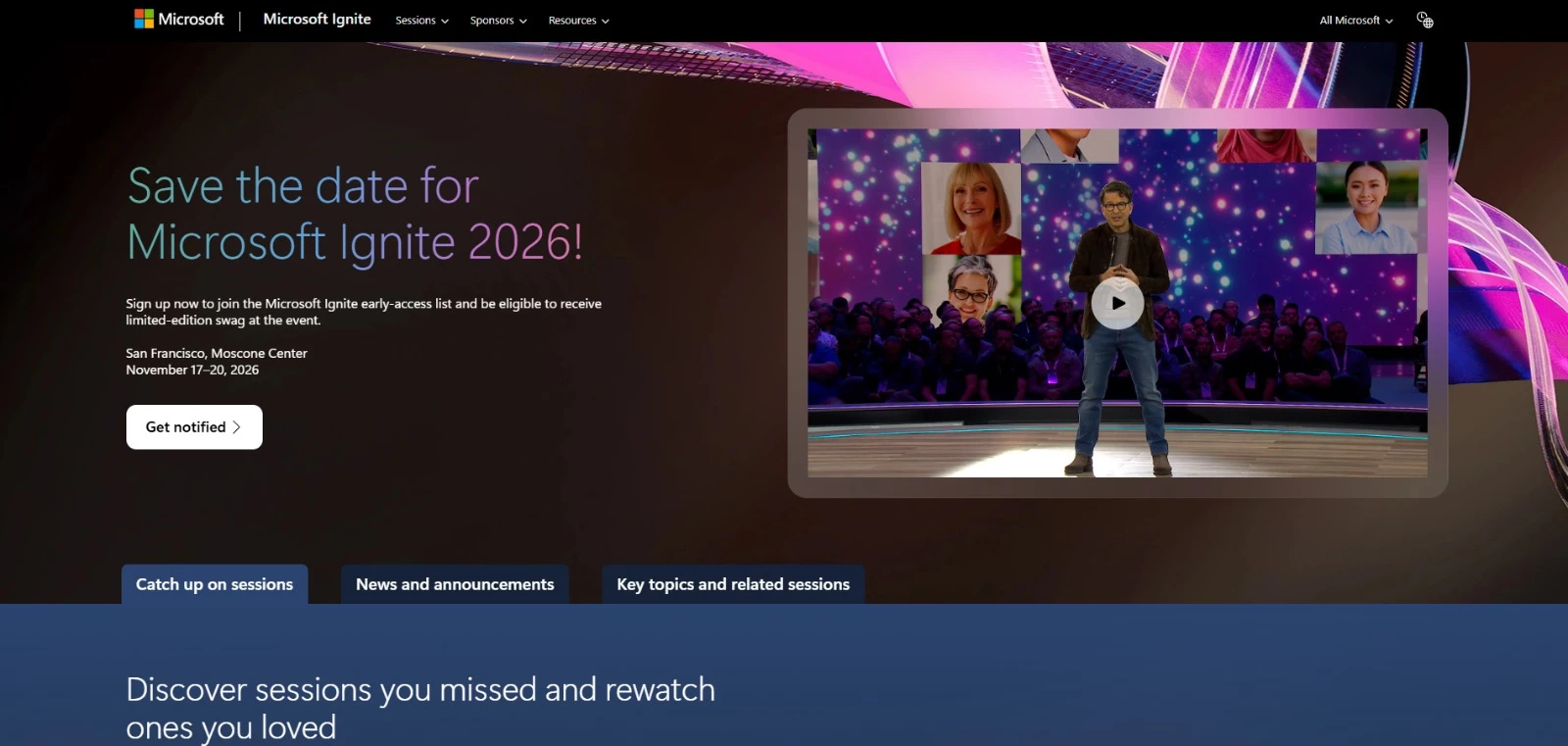Viewport: 1568px width, 746px height.
Task: Click the 'November 17–20, 2026' date text
Action: pyautogui.click(x=192, y=370)
